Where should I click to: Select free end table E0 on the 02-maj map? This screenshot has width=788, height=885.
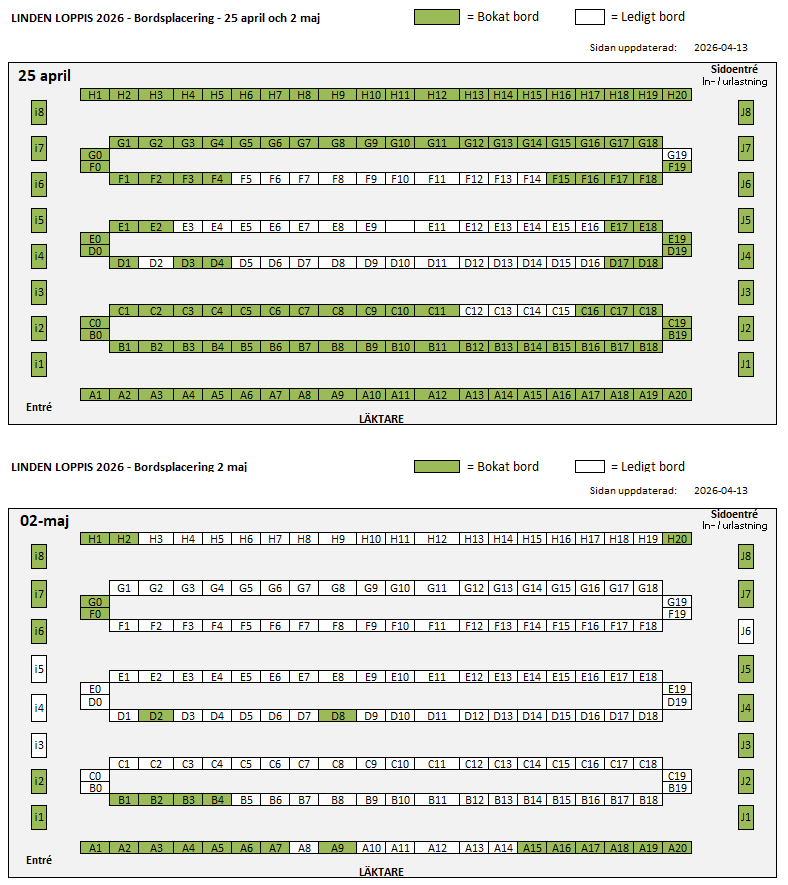click(x=95, y=689)
